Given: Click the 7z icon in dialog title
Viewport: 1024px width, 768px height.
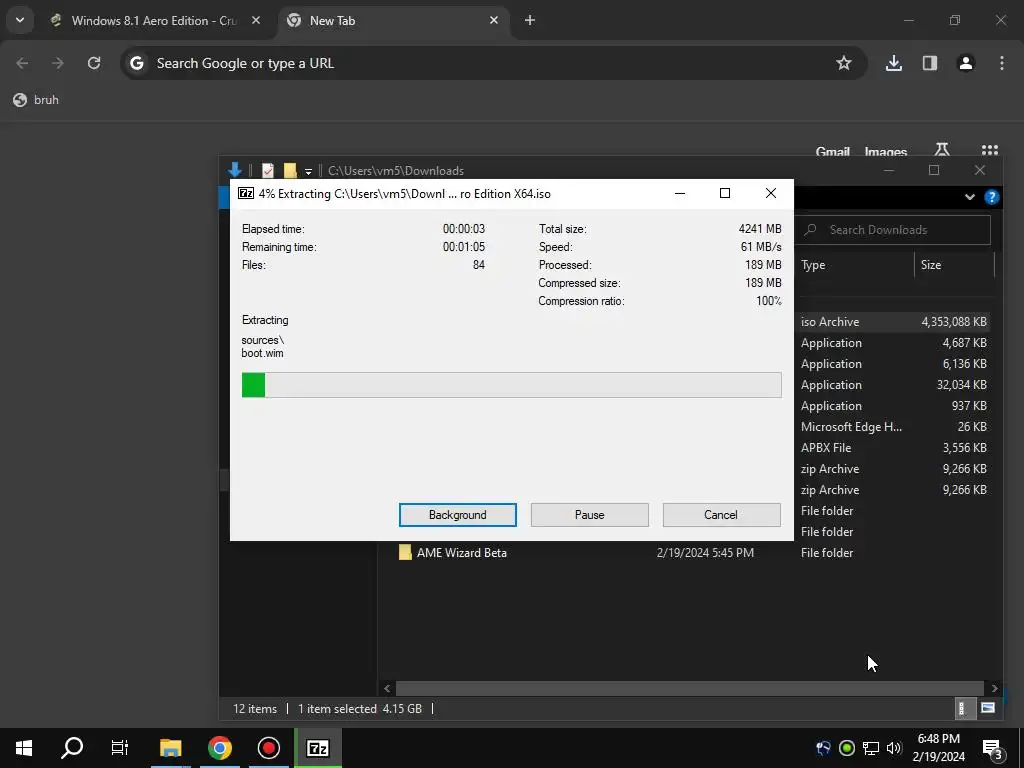Looking at the screenshot, I should click(246, 193).
